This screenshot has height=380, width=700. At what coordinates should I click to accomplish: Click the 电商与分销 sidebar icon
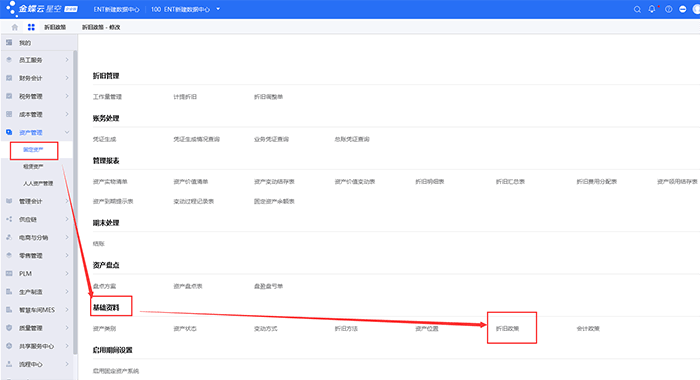(9, 237)
